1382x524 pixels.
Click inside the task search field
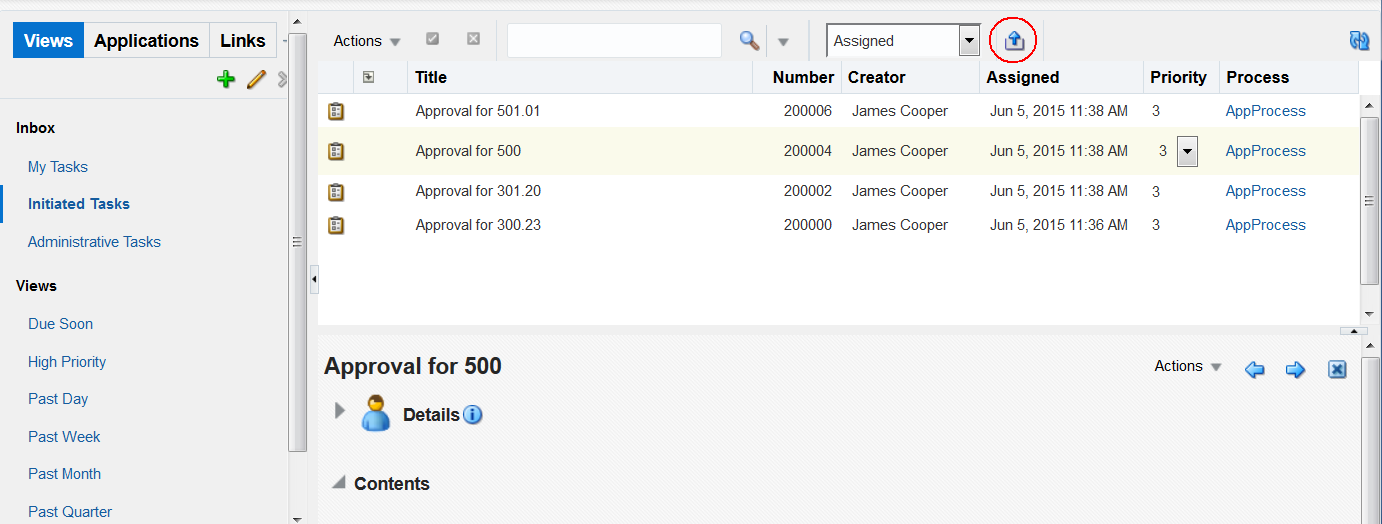pos(614,41)
